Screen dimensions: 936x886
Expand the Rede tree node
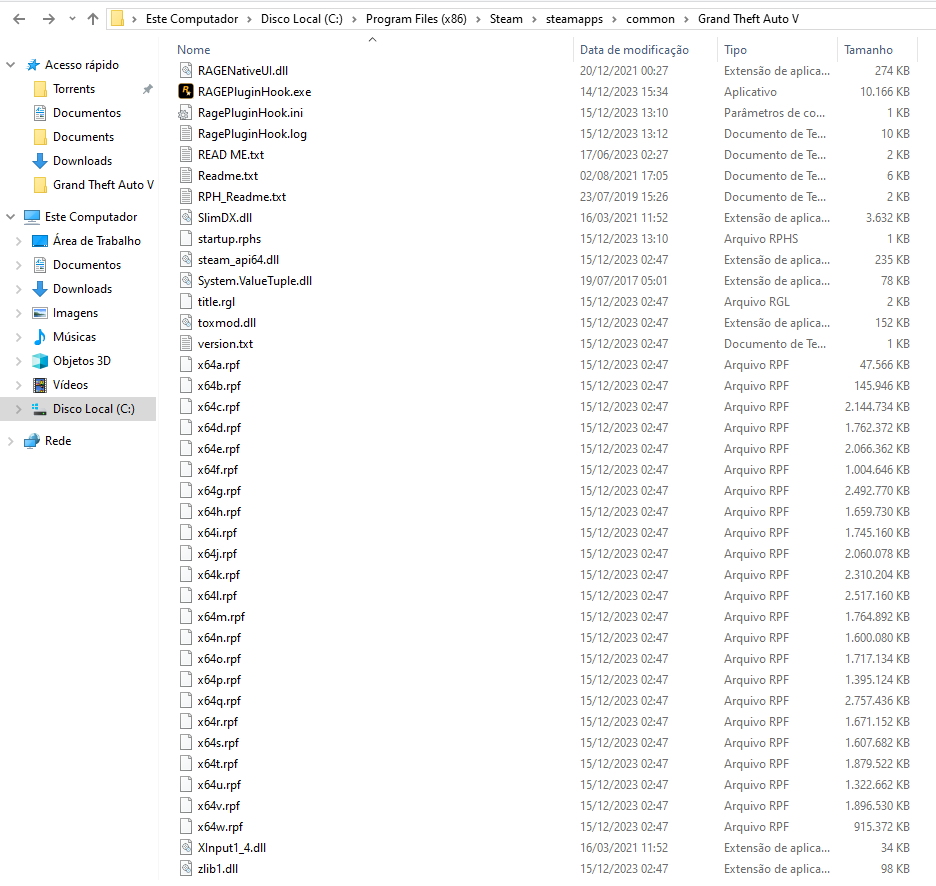tap(10, 441)
